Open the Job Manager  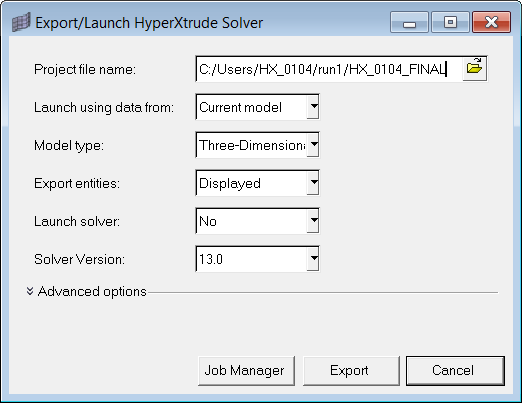[x=246, y=371]
